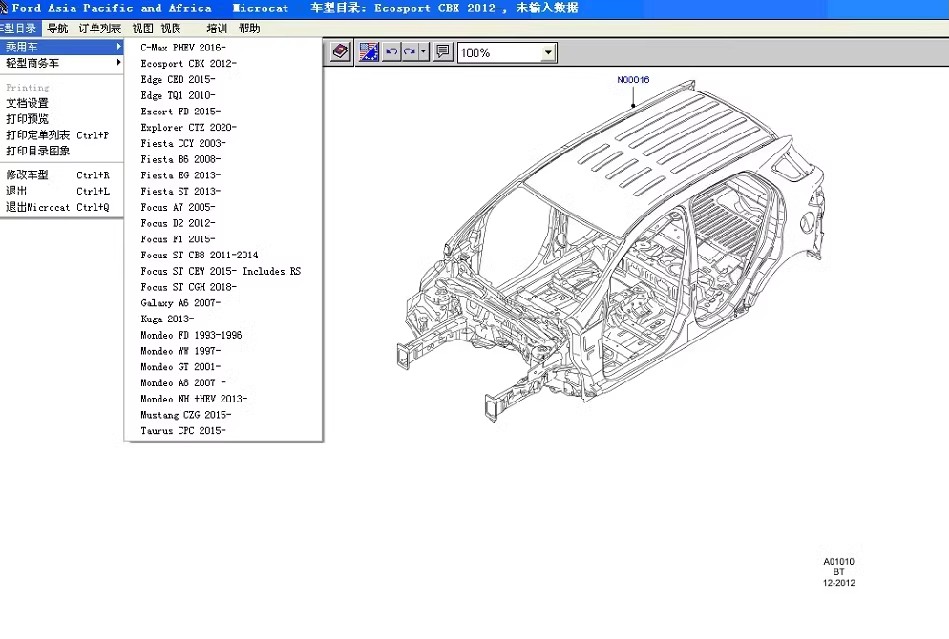Expand 轻型商务车 submenu arrow
The image size is (949, 639).
coord(119,62)
